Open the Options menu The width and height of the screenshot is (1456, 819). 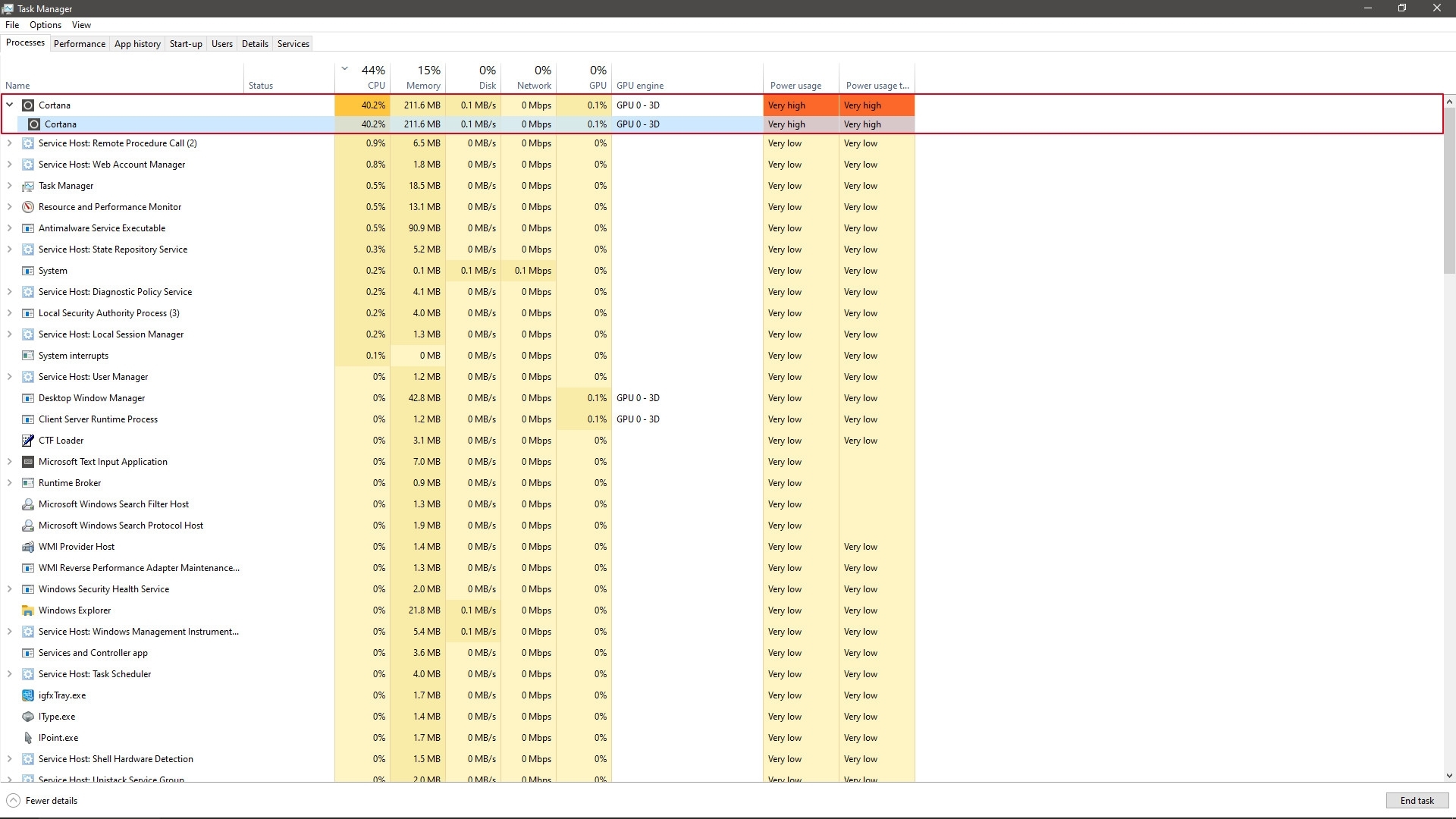[45, 24]
